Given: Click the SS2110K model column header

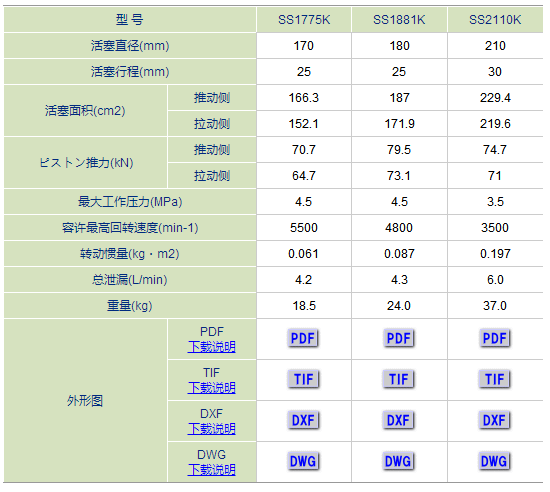Looking at the screenshot, I should (x=495, y=20).
